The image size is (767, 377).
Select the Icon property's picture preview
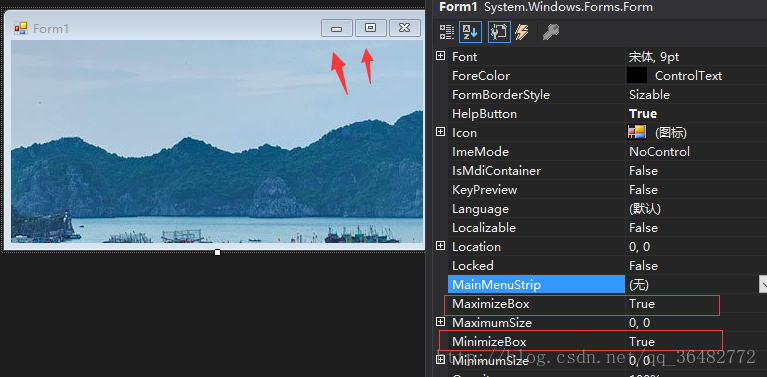tap(637, 133)
